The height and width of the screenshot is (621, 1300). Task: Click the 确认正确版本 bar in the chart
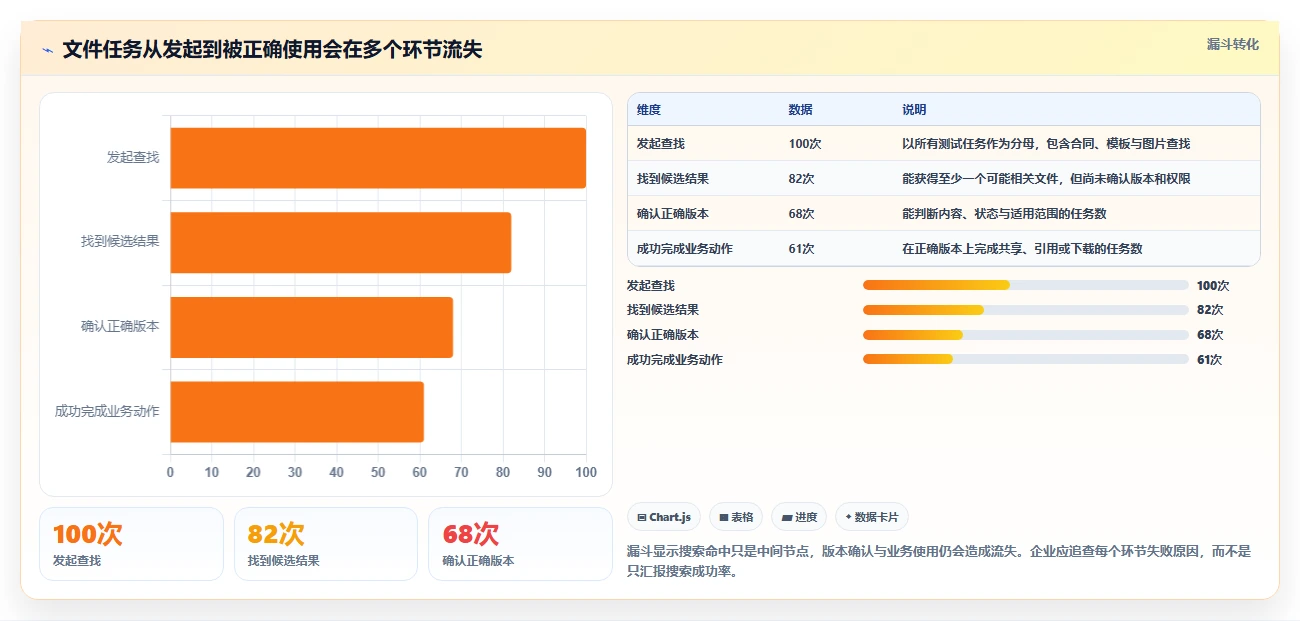pos(312,327)
